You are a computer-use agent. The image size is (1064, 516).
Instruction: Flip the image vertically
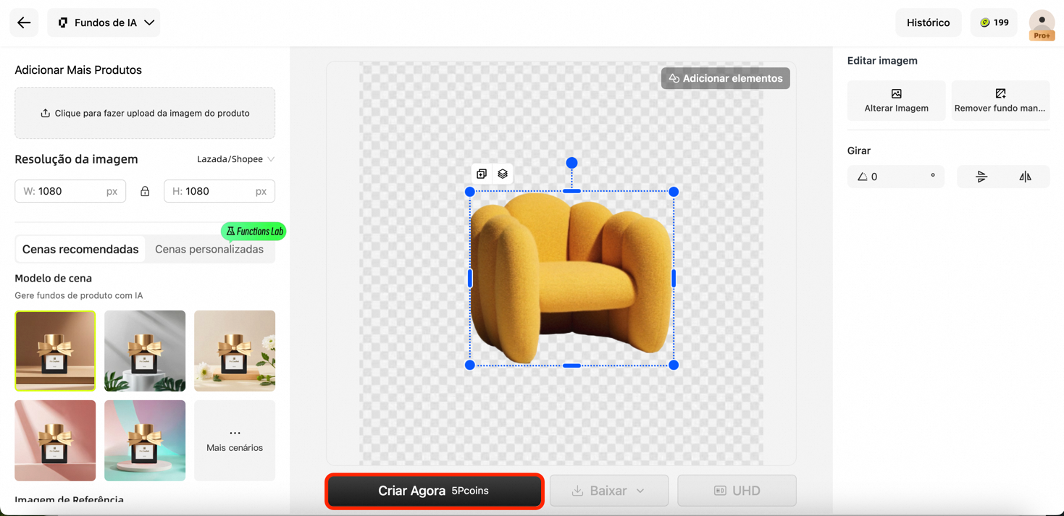(981, 177)
